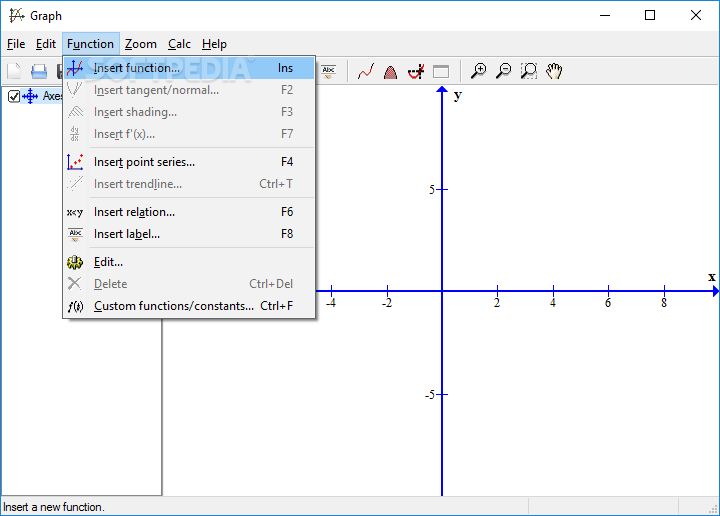
Task: Click the blank window toolbar icon
Action: tap(441, 71)
